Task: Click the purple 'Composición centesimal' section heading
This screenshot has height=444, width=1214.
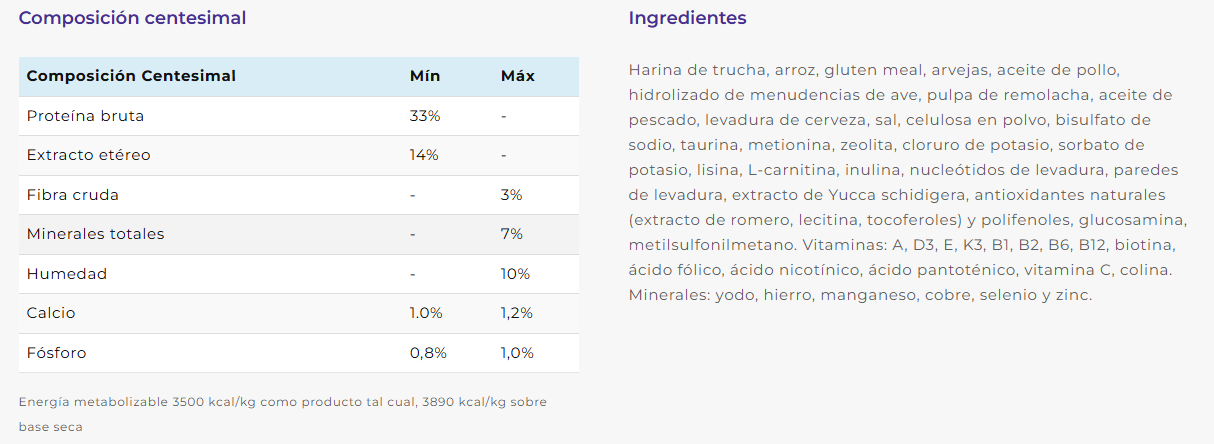Action: pos(132,18)
